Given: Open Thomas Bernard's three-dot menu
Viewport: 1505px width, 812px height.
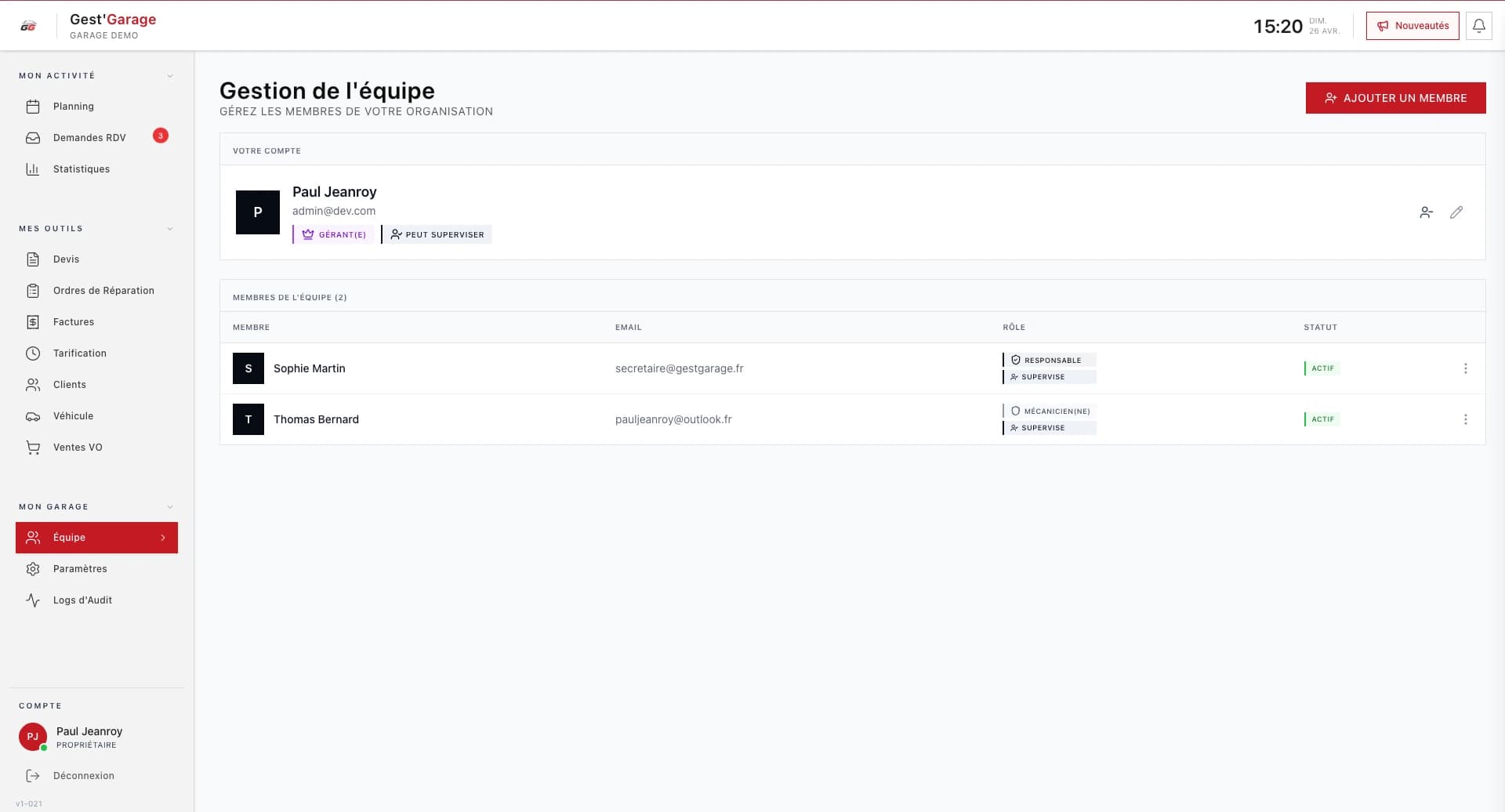Looking at the screenshot, I should [x=1466, y=419].
